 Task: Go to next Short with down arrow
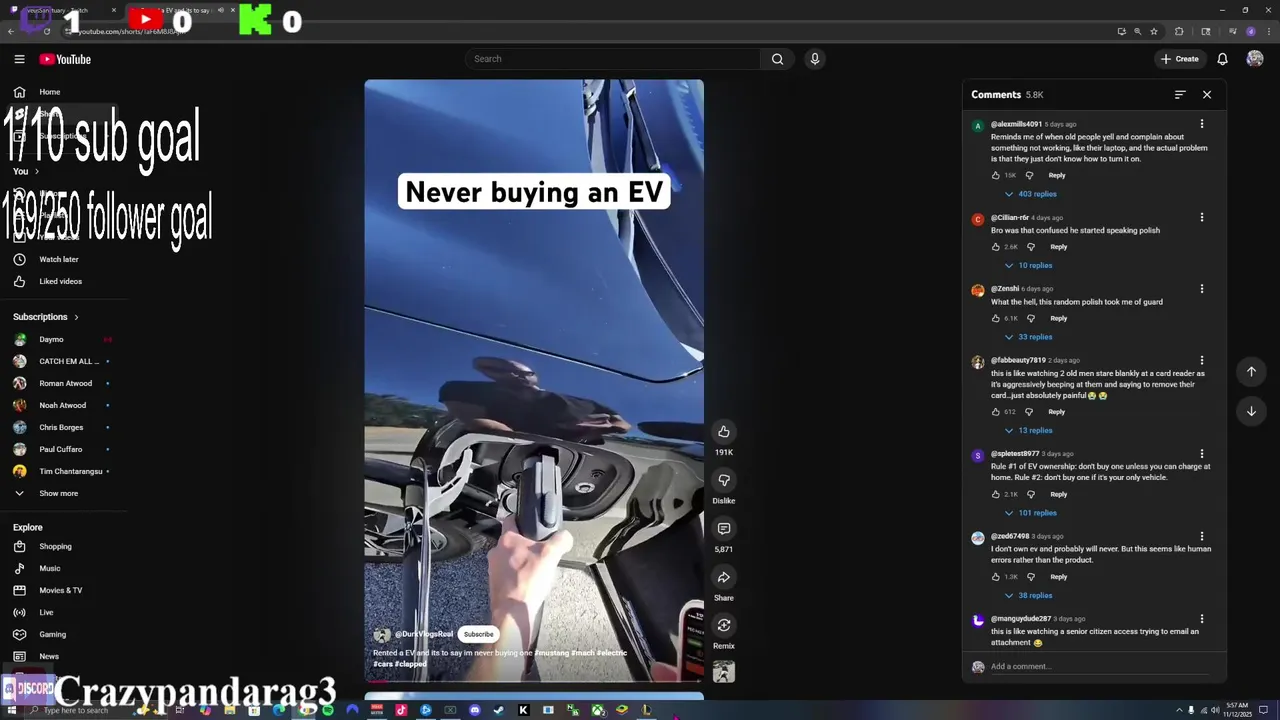coord(1251,411)
